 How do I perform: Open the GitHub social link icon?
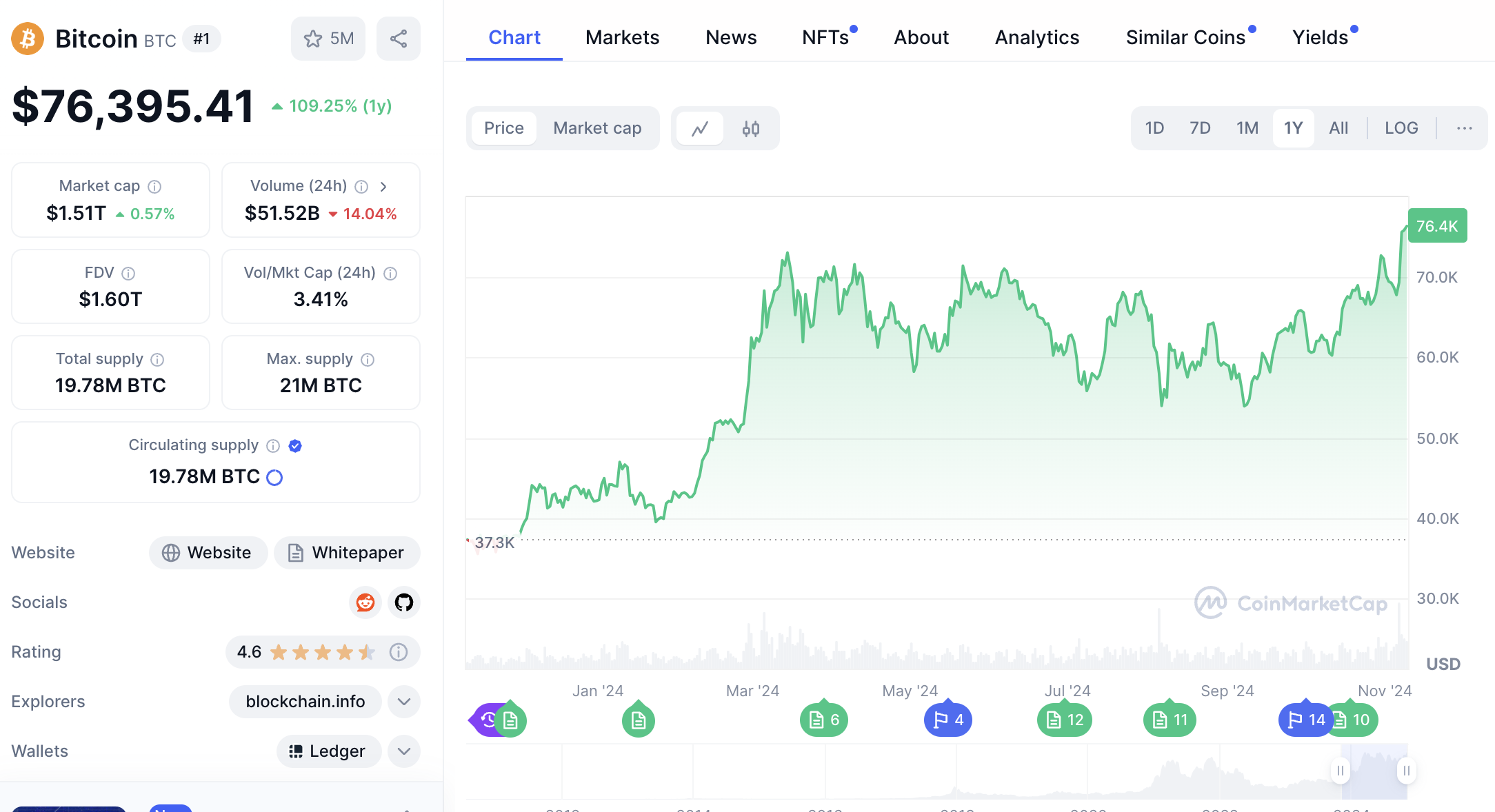click(x=404, y=602)
